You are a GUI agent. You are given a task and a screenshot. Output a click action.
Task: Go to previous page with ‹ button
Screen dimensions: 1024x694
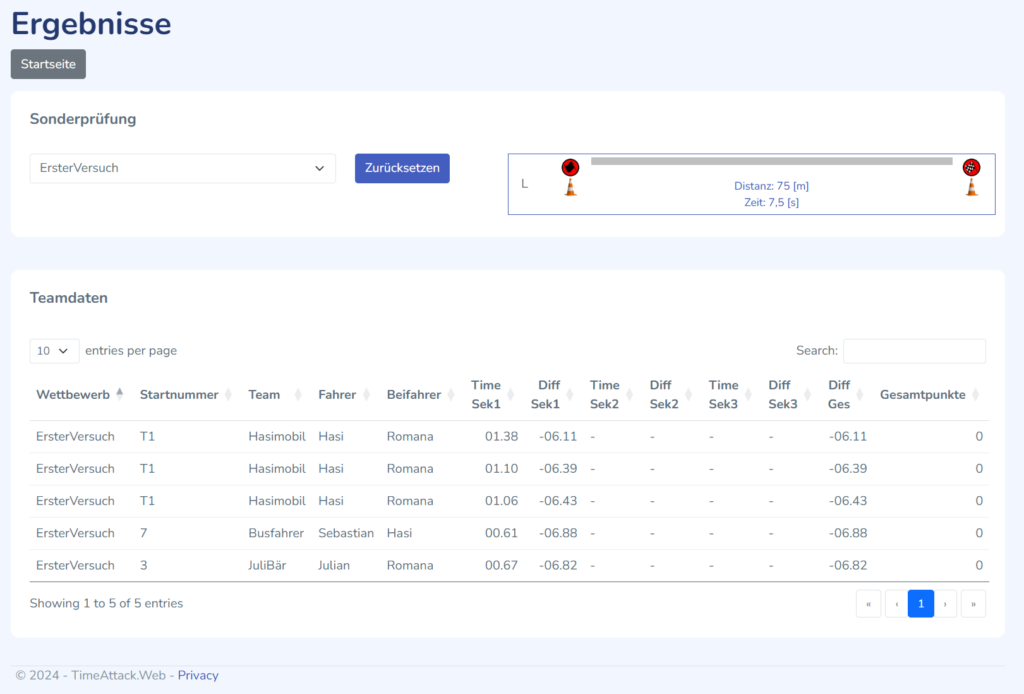tap(897, 604)
